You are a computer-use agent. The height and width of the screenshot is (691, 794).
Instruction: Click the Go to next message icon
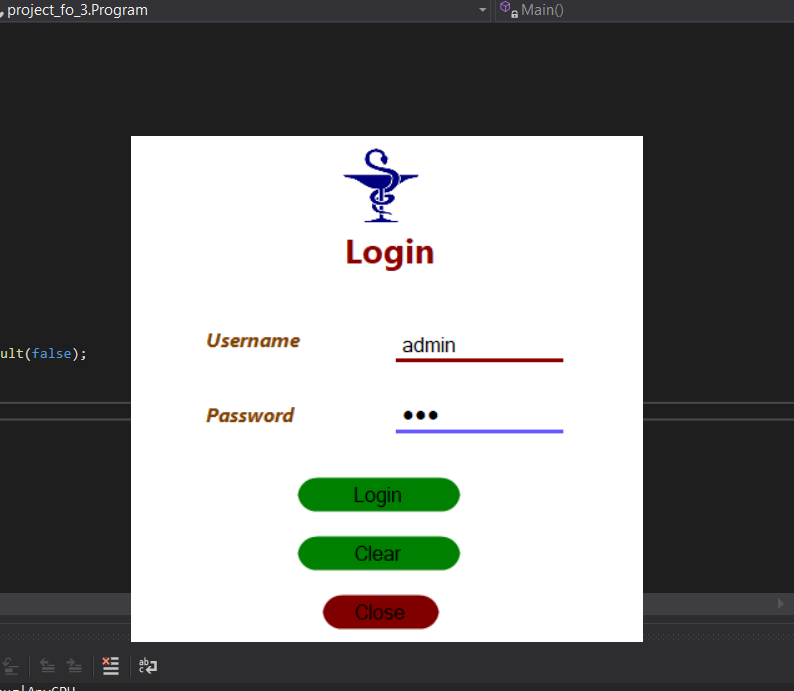74,666
